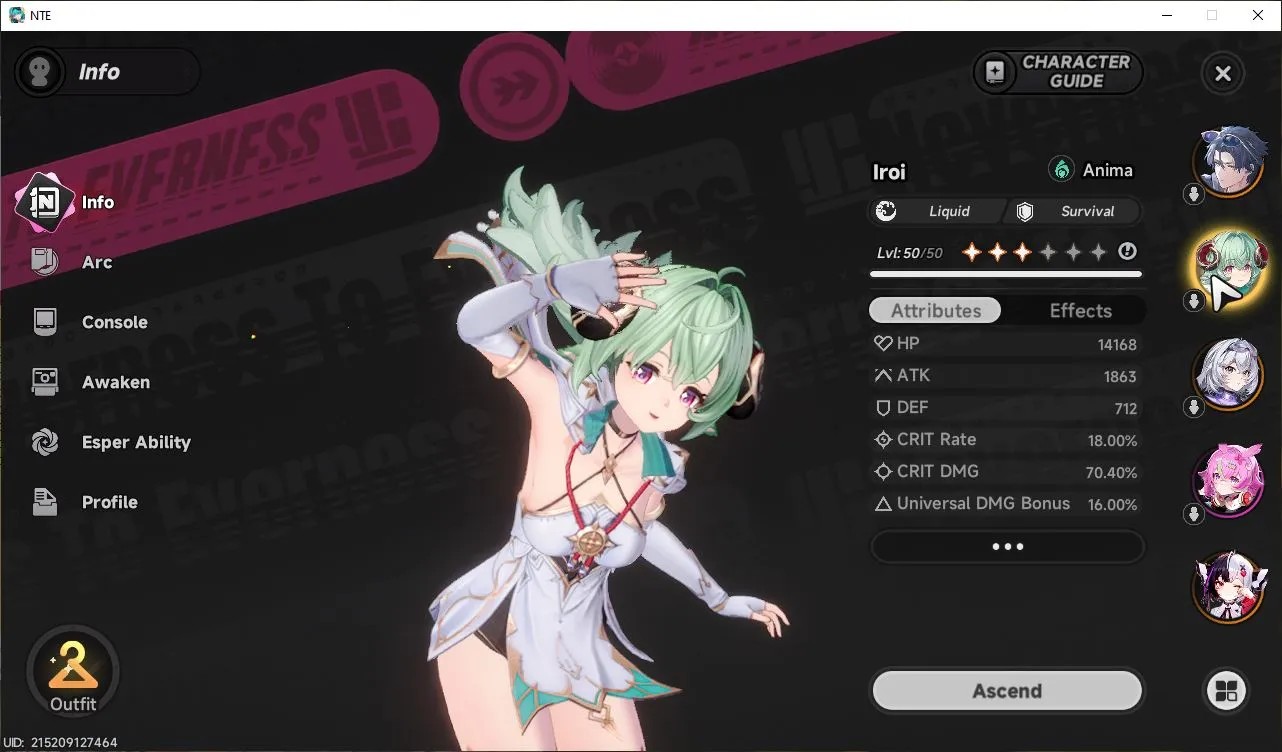Click the NTE app icon in the title bar
The height and width of the screenshot is (752, 1282).
click(17, 15)
